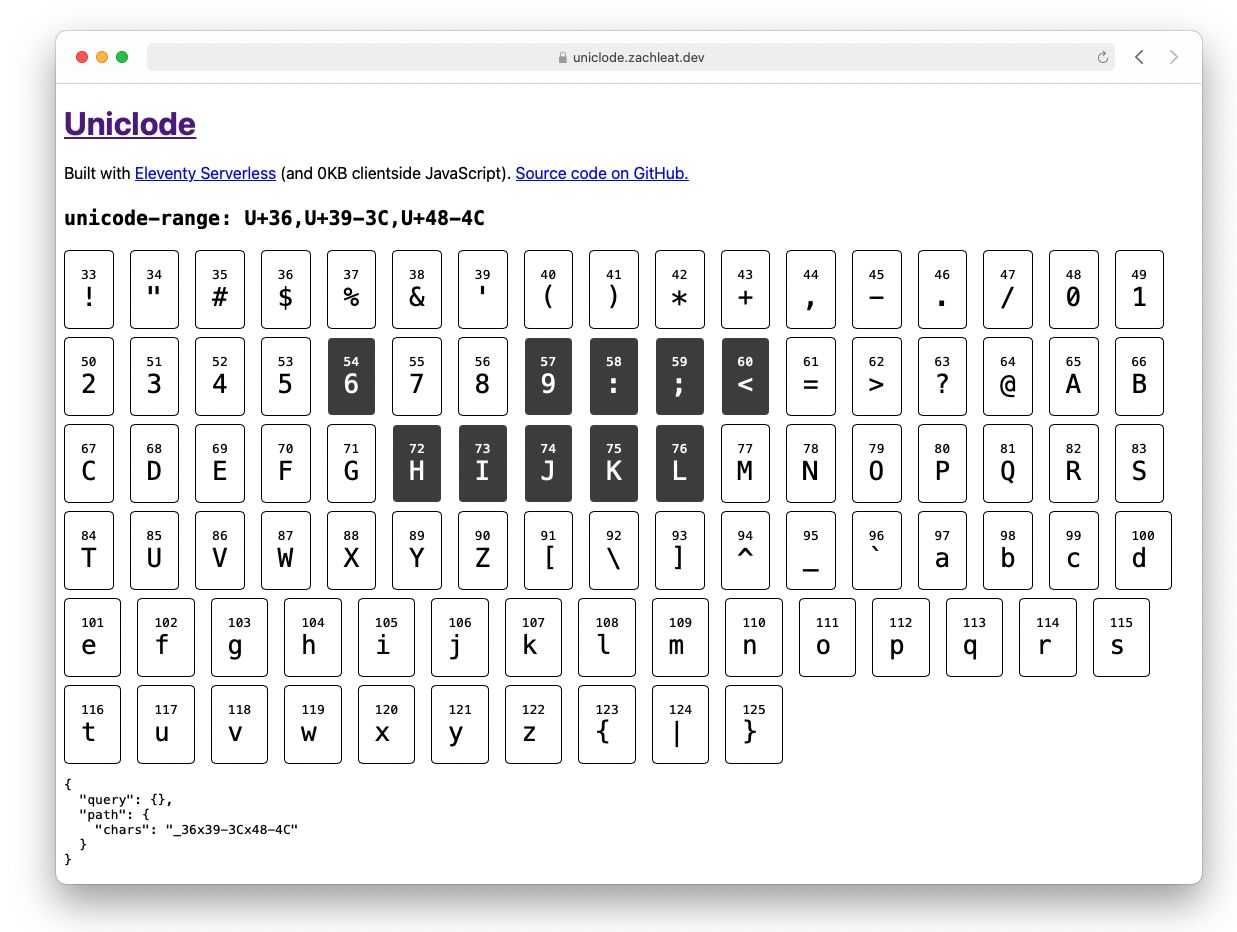This screenshot has height=932, width=1237.
Task: Select tile 95 underscore
Action: click(x=811, y=550)
